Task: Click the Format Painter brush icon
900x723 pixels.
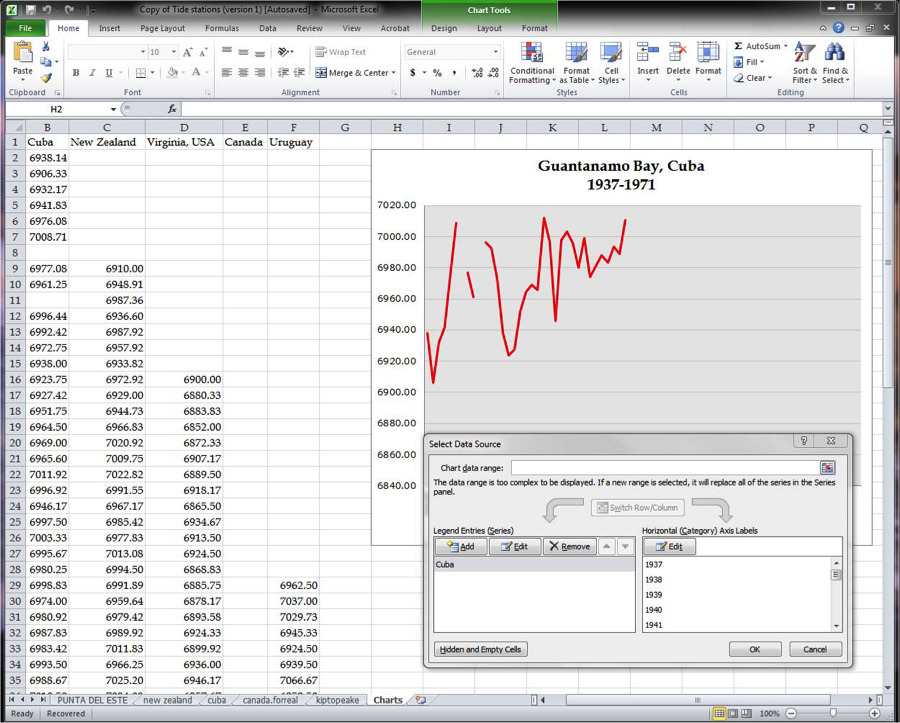Action: click(x=46, y=78)
